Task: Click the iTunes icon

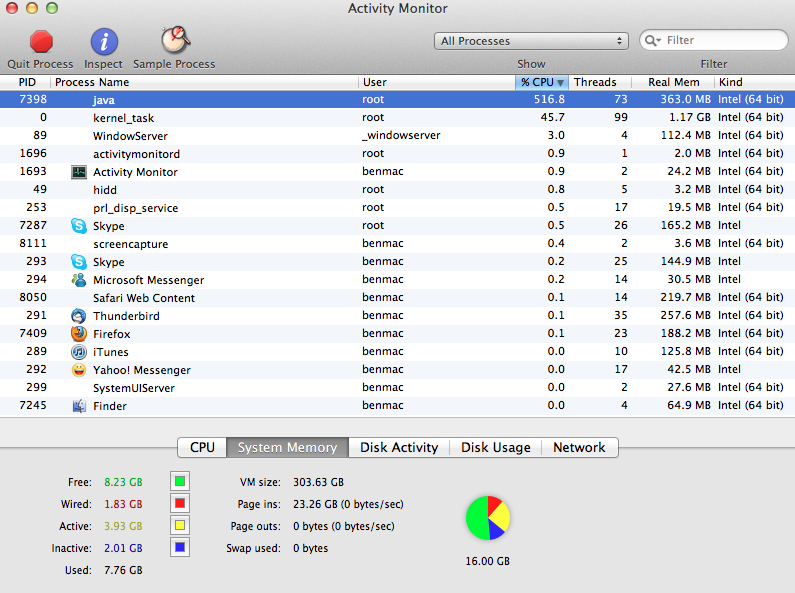Action: pyautogui.click(x=79, y=352)
